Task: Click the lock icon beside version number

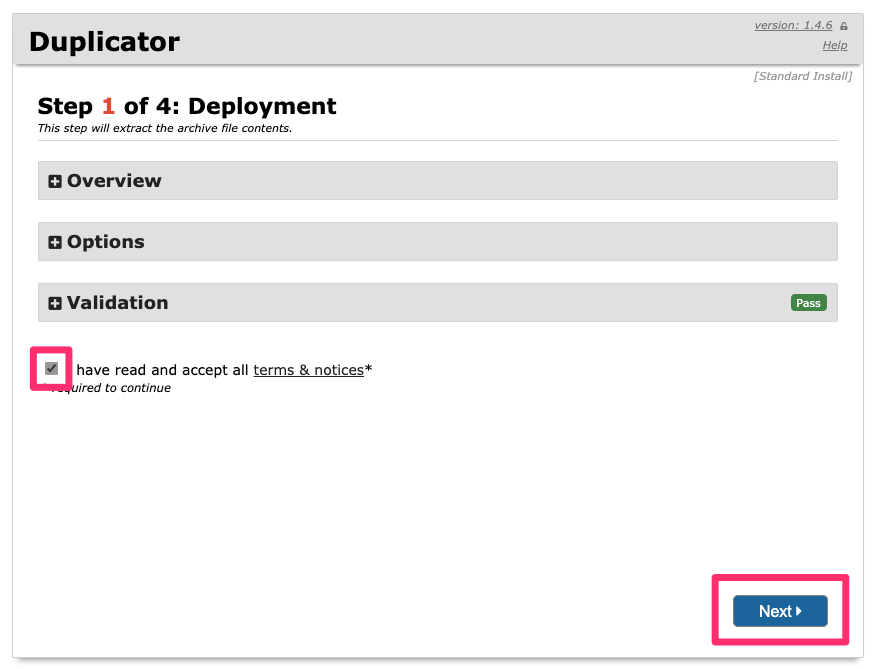Action: [844, 26]
